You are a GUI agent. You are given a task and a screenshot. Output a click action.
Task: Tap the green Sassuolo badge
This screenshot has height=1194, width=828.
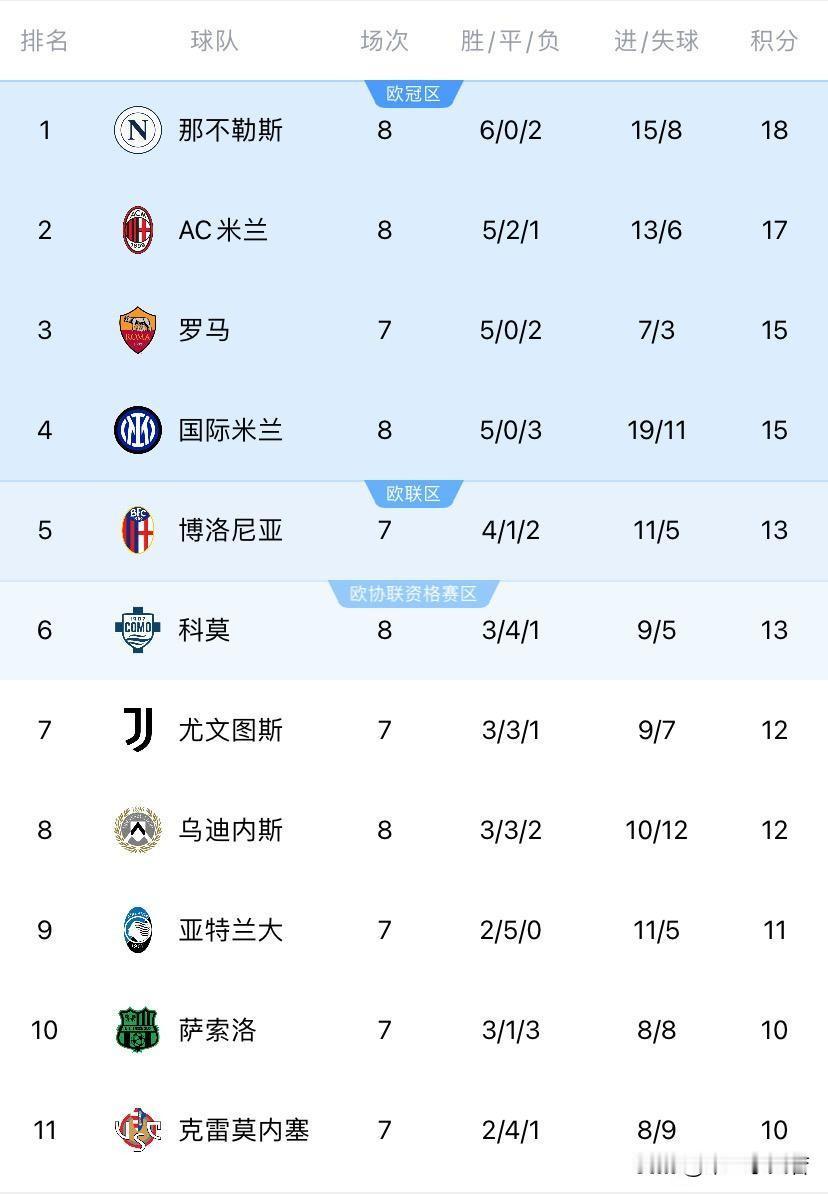(138, 1030)
